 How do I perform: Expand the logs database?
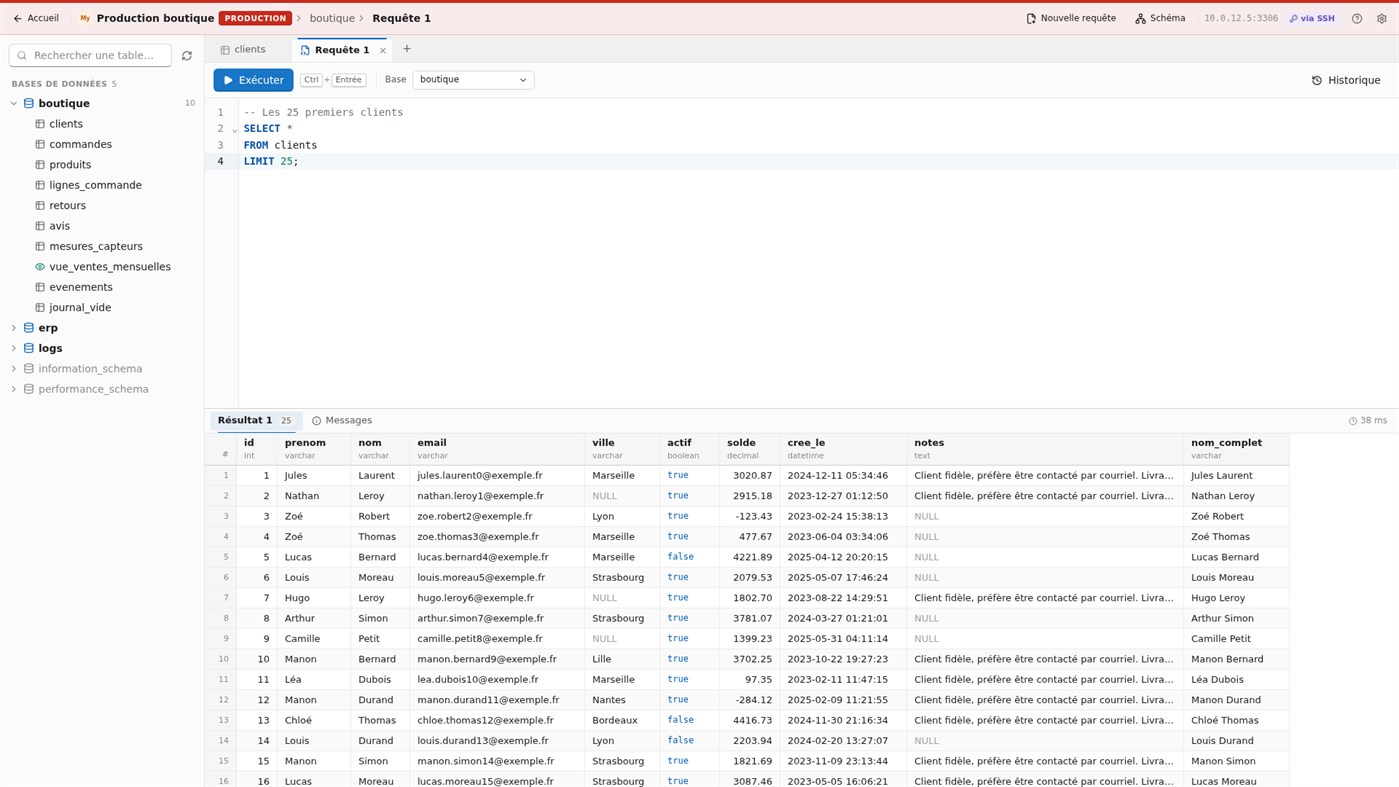point(14,349)
